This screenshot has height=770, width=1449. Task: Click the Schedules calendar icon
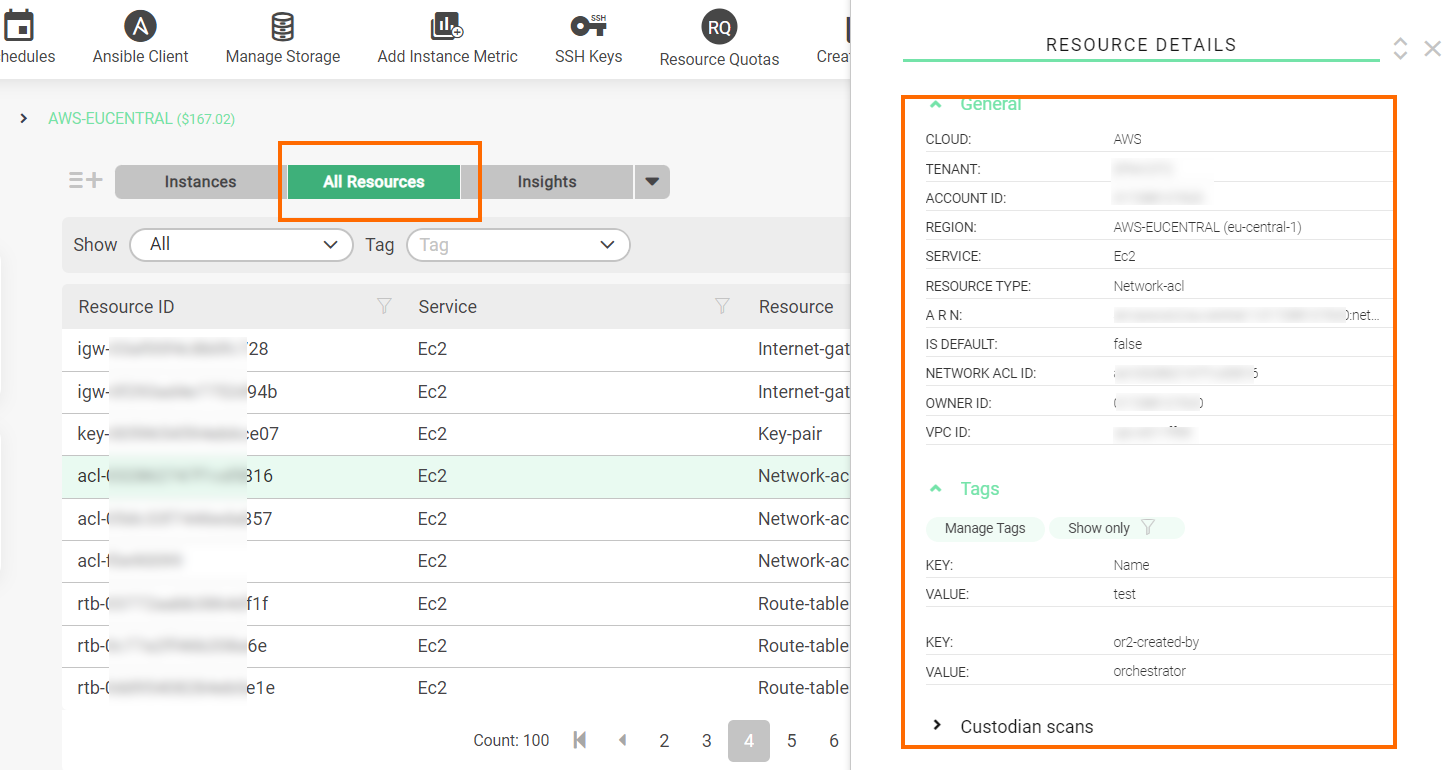point(18,26)
